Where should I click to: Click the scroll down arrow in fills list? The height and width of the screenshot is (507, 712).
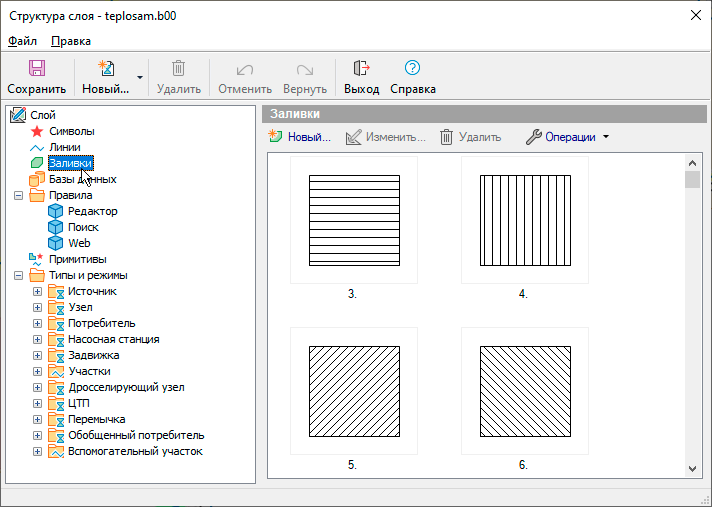point(692,467)
